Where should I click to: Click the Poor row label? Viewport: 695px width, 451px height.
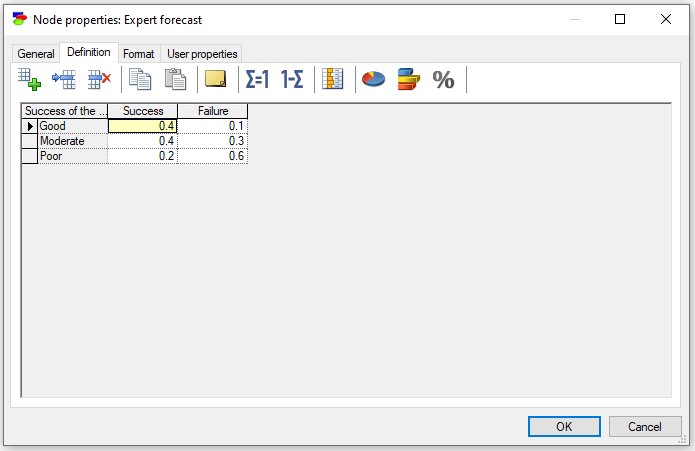tap(73, 156)
